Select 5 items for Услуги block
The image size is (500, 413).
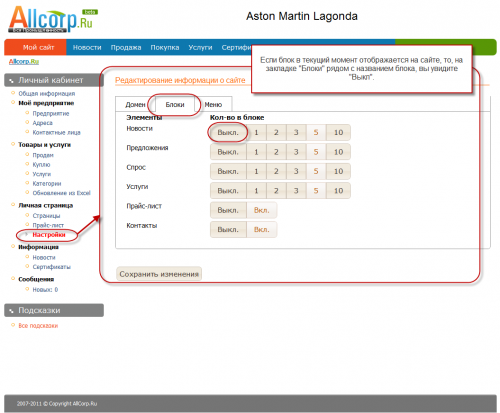point(316,191)
